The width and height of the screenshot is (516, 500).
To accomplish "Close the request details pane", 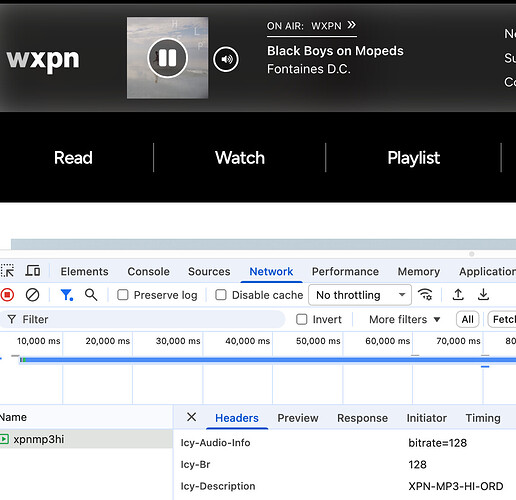I will (192, 417).
